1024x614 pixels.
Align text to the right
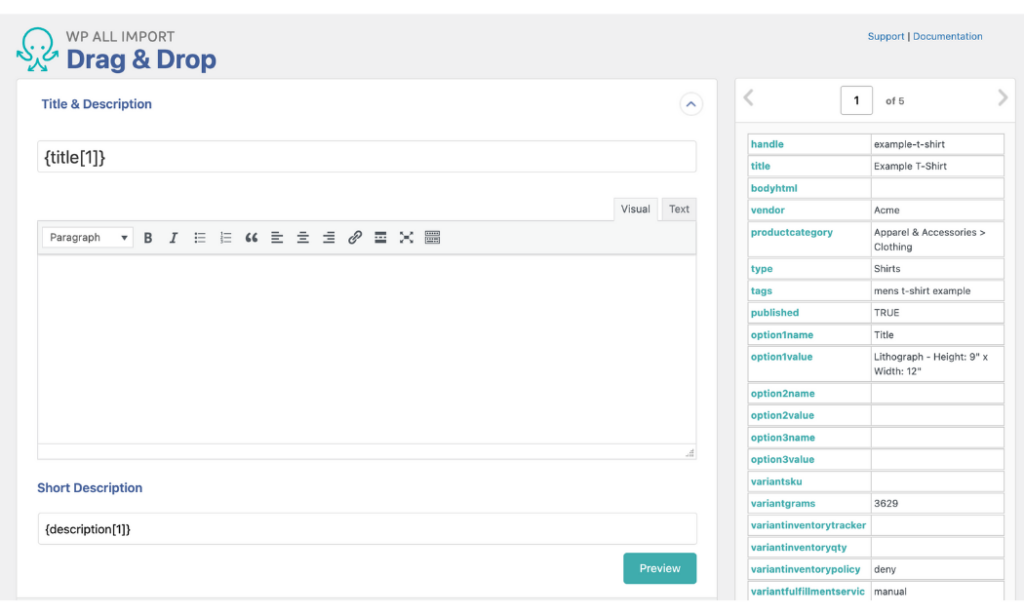coord(329,237)
